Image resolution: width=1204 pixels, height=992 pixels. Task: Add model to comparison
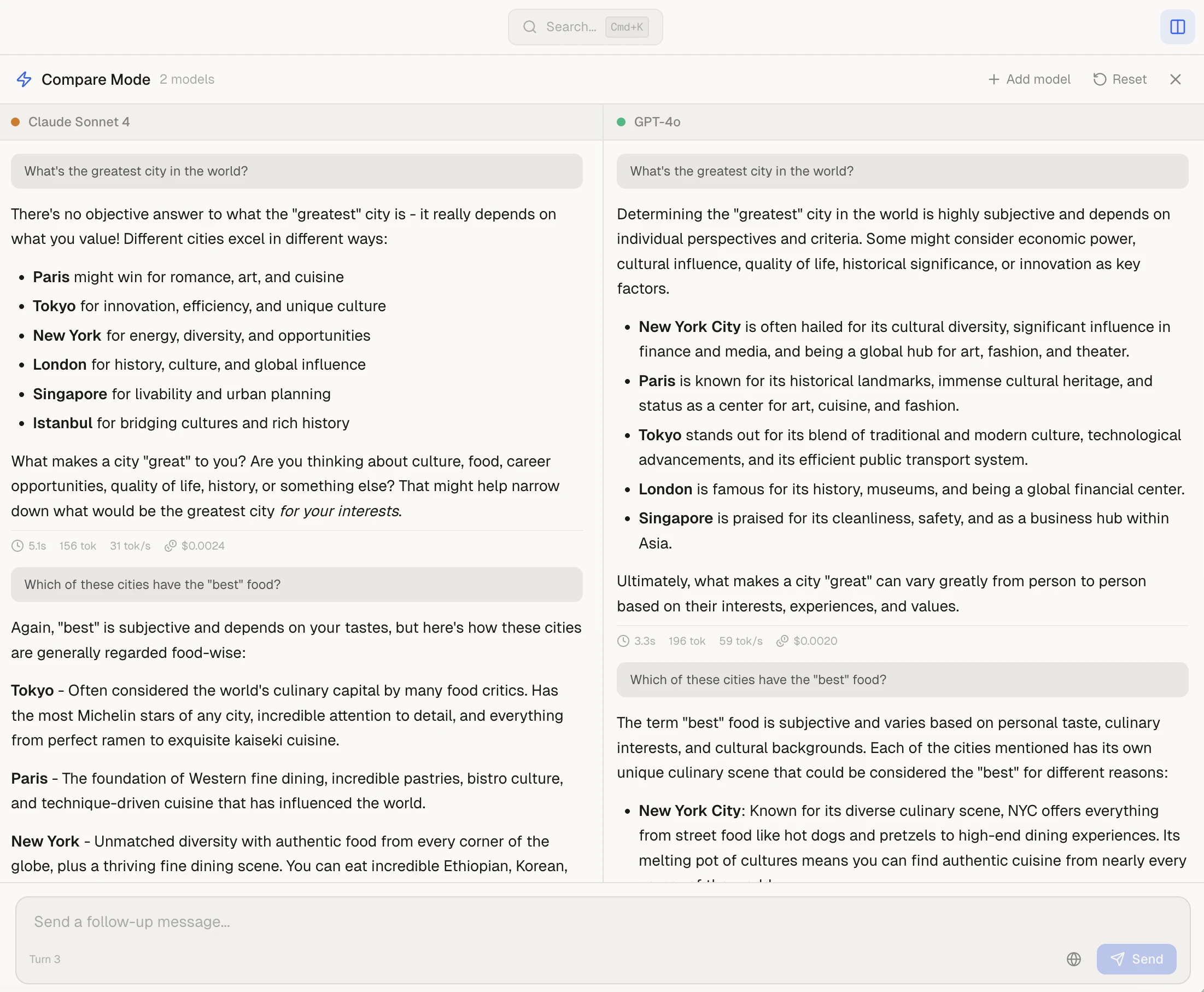1029,79
